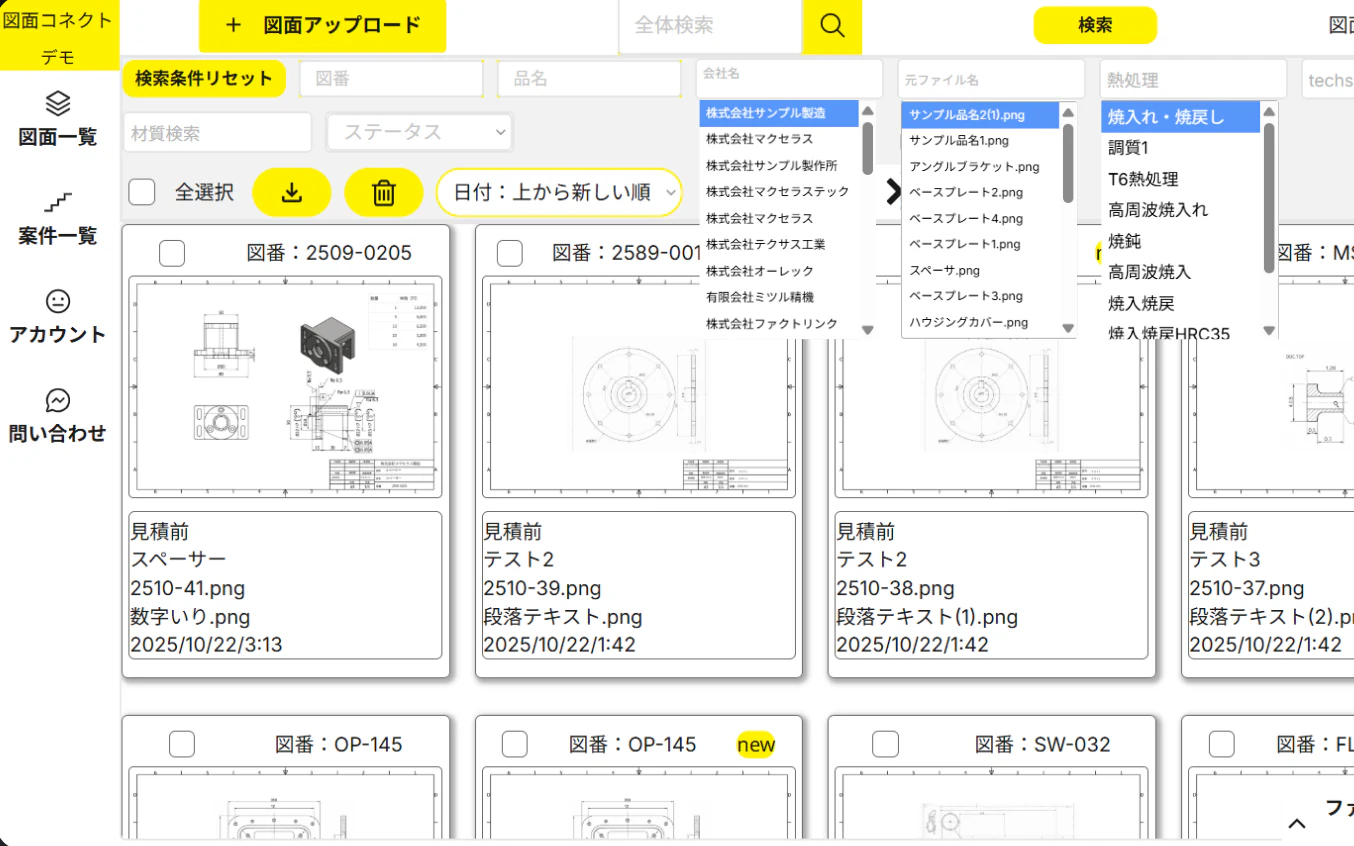Click down arrow of heat treatment list scrollbar
Image resolution: width=1354 pixels, height=846 pixels.
click(x=1269, y=330)
